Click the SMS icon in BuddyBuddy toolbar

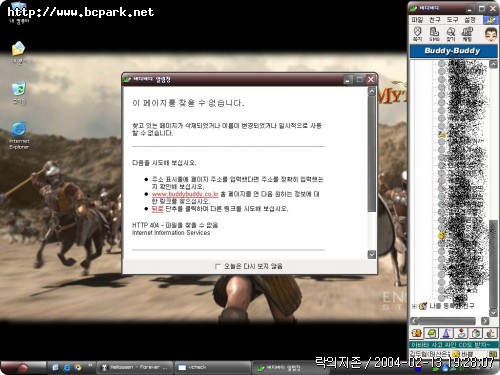point(434,34)
